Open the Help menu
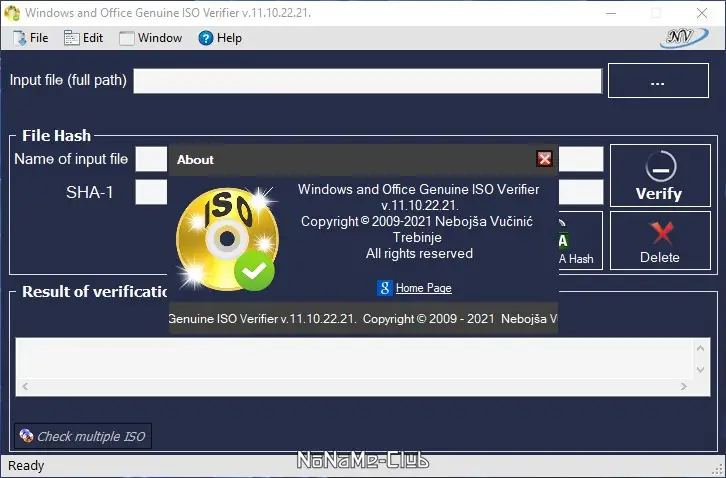 [x=220, y=38]
